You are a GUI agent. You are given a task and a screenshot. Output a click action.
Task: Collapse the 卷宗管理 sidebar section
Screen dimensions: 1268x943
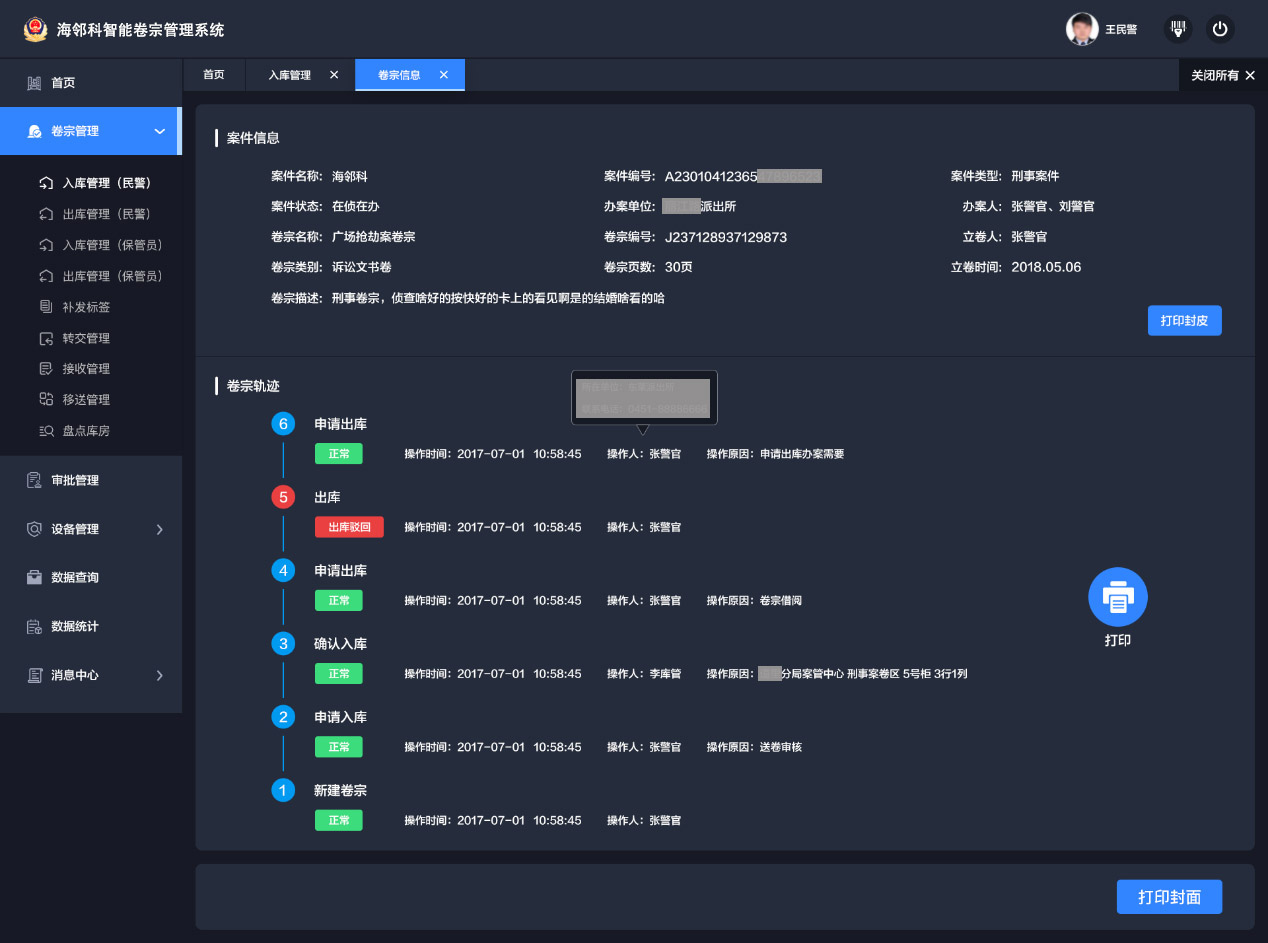tap(159, 131)
